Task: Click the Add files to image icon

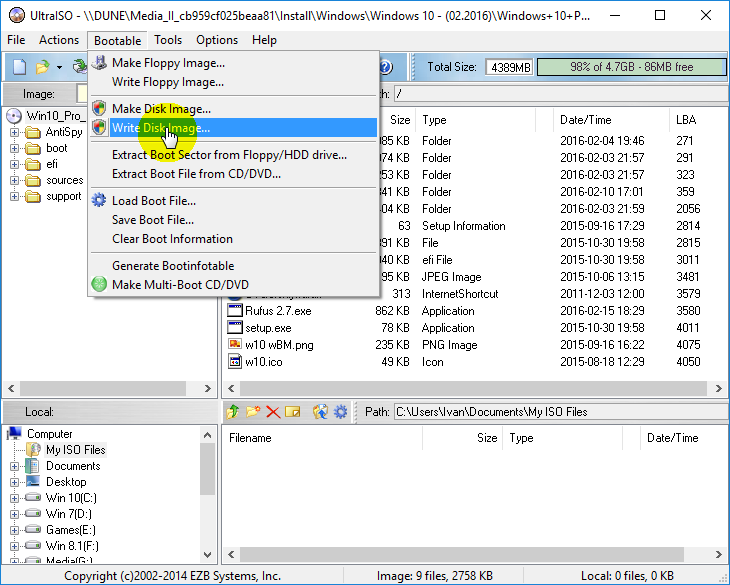Action: coord(320,412)
